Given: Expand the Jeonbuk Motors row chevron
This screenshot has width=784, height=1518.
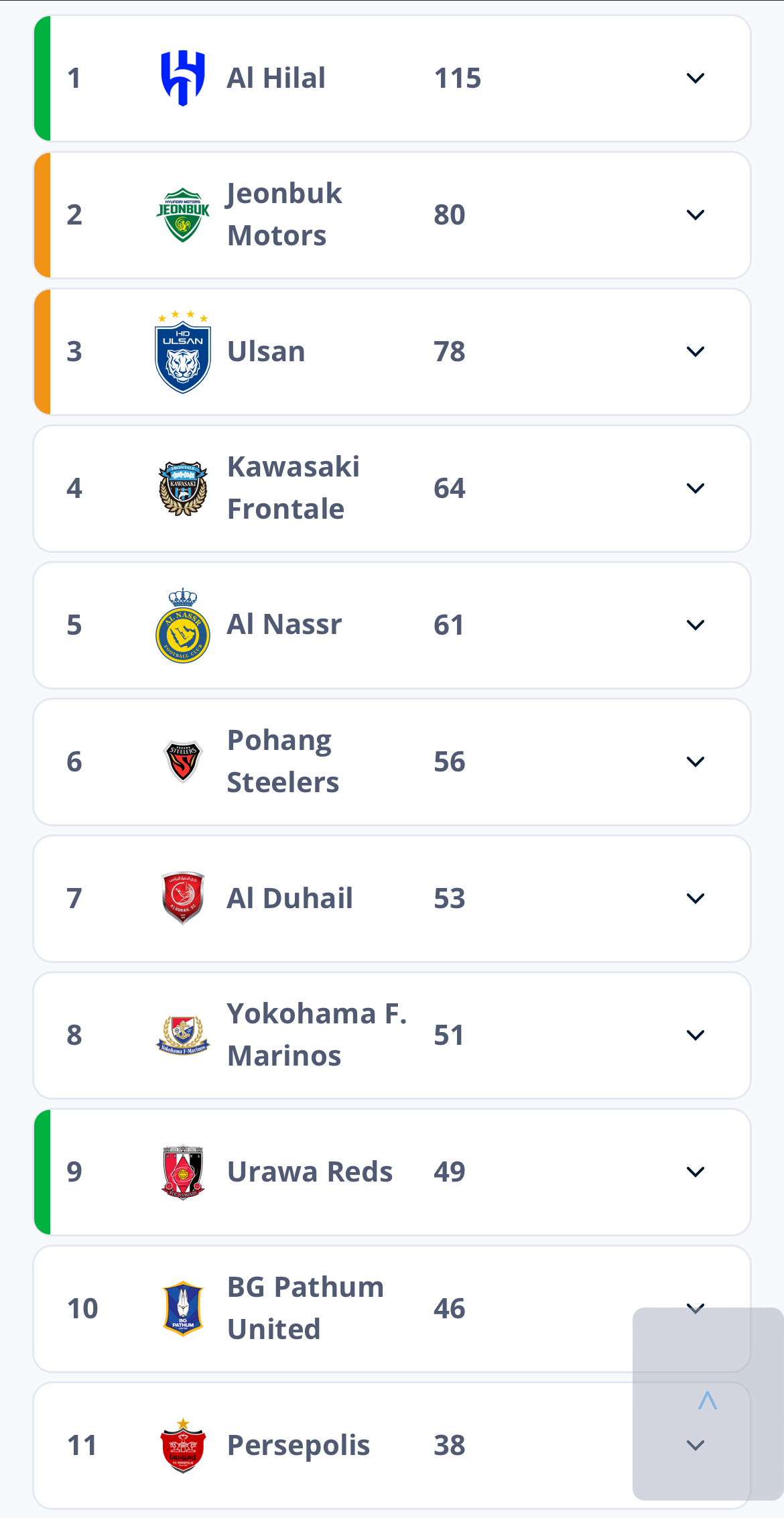Looking at the screenshot, I should [x=696, y=215].
